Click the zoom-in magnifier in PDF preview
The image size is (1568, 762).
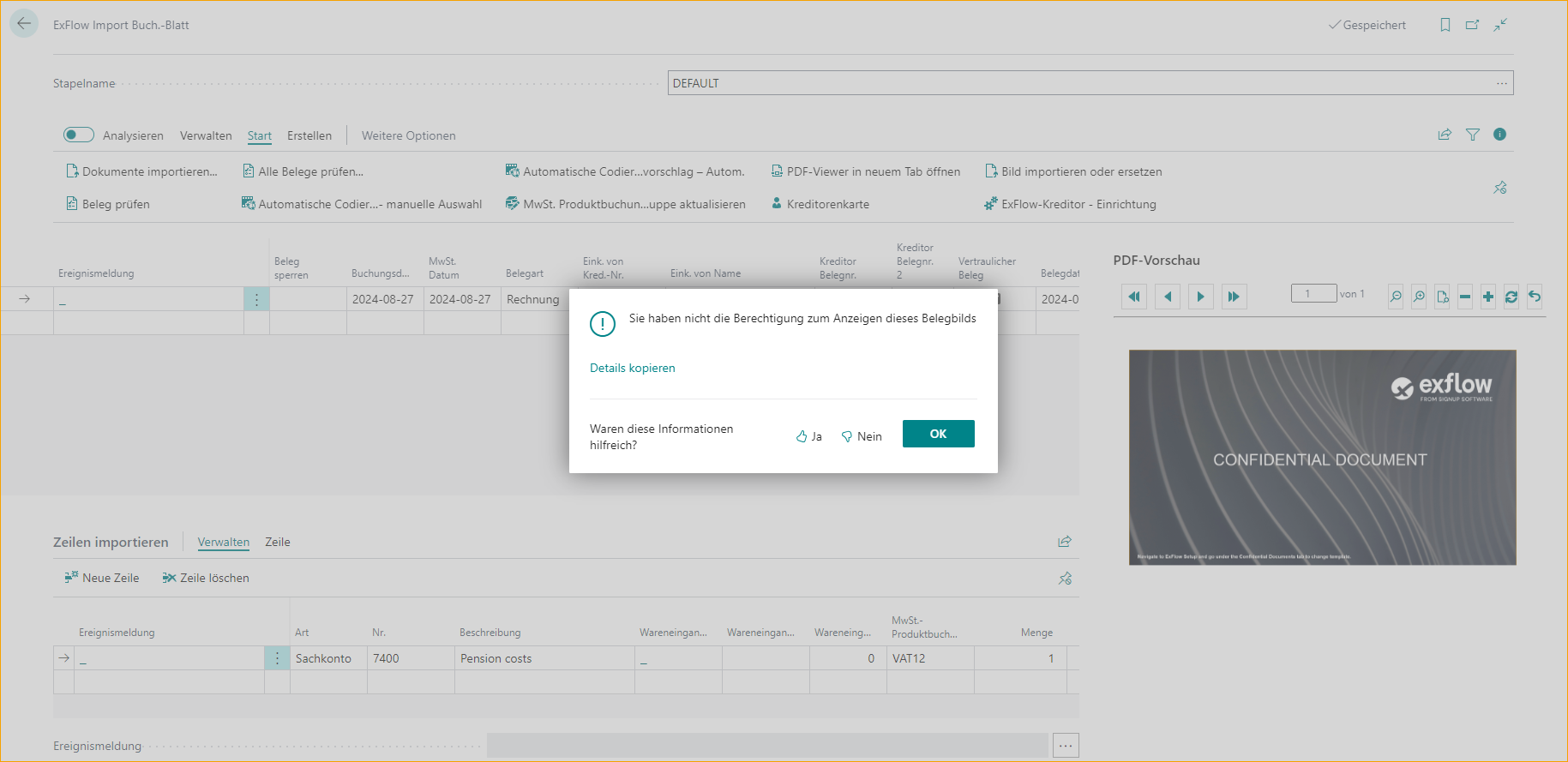pos(1419,297)
